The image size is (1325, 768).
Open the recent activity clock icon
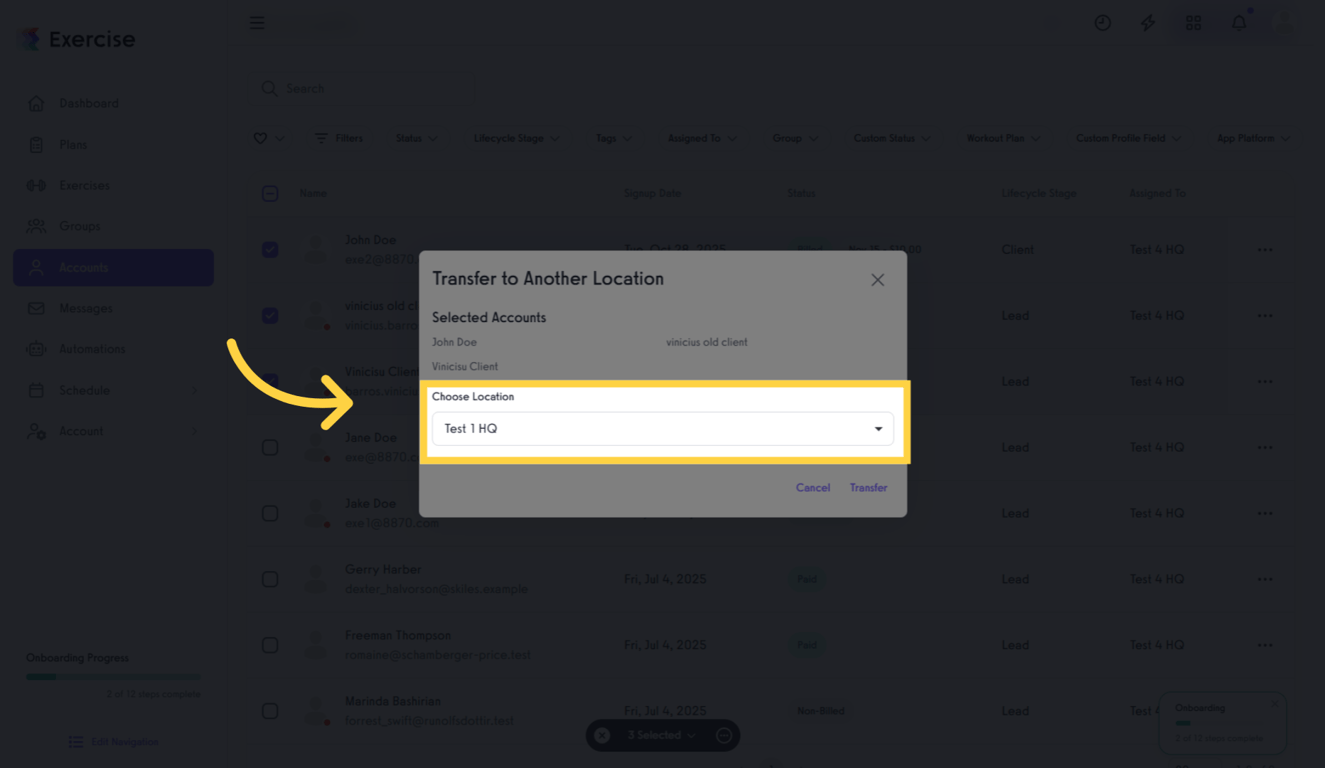(x=1102, y=22)
